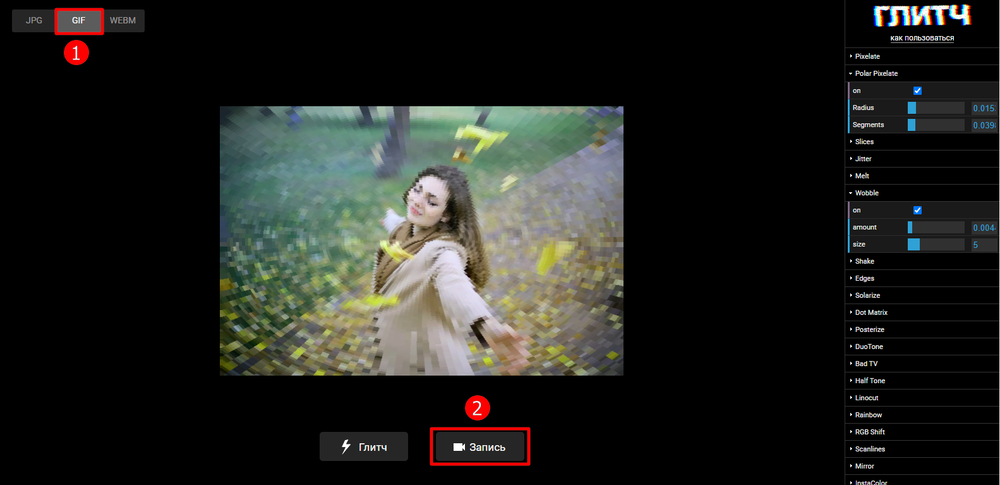Viewport: 1000px width, 485px height.
Task: Click the Глитч button
Action: point(364,447)
